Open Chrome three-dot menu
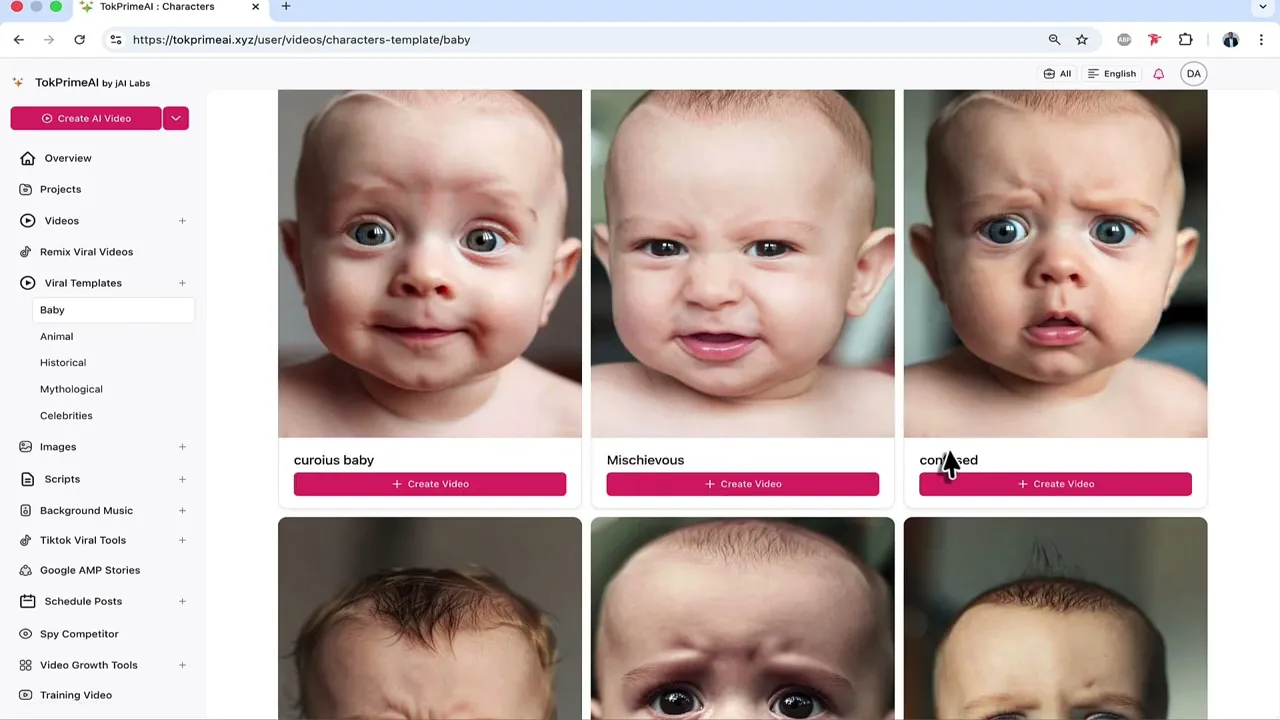Viewport: 1280px width, 720px height. pyautogui.click(x=1261, y=39)
